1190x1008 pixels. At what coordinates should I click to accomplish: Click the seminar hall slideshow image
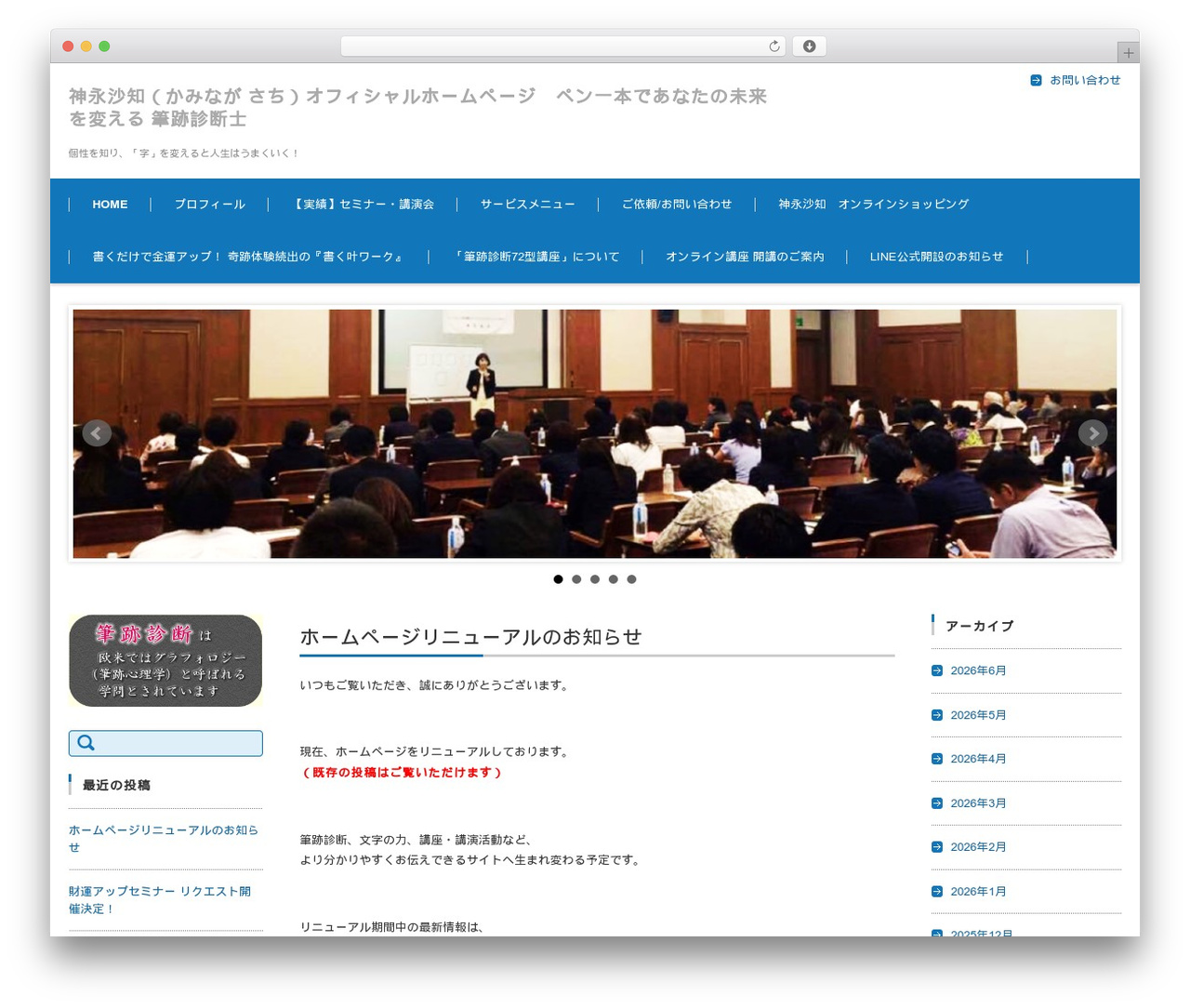click(x=595, y=433)
